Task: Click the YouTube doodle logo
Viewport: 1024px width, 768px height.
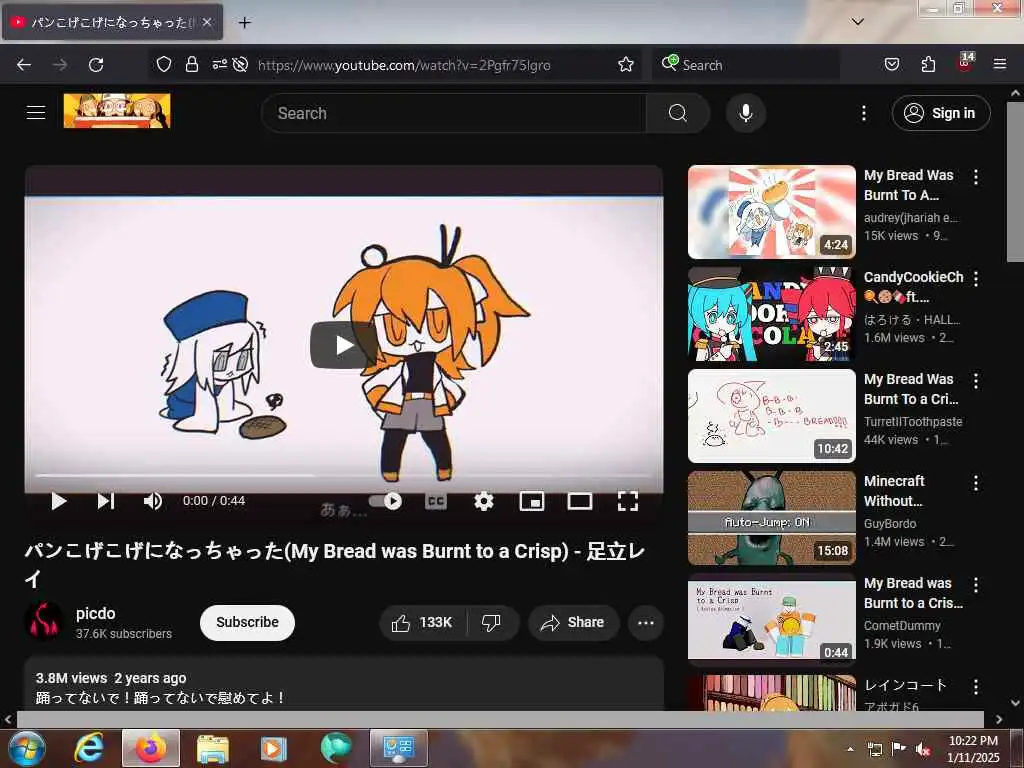Action: 117,110
